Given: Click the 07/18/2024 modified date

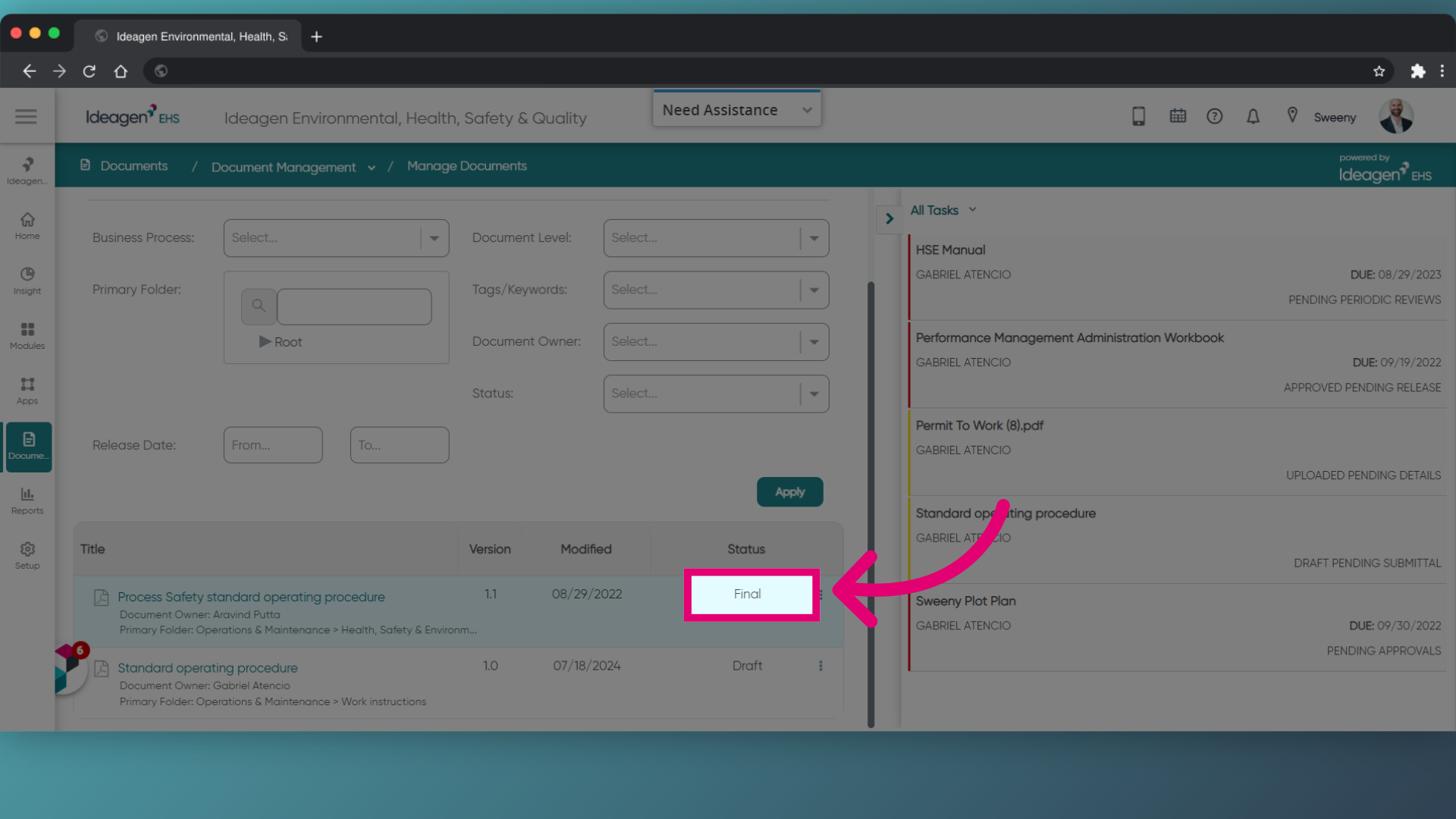Looking at the screenshot, I should click(586, 666).
